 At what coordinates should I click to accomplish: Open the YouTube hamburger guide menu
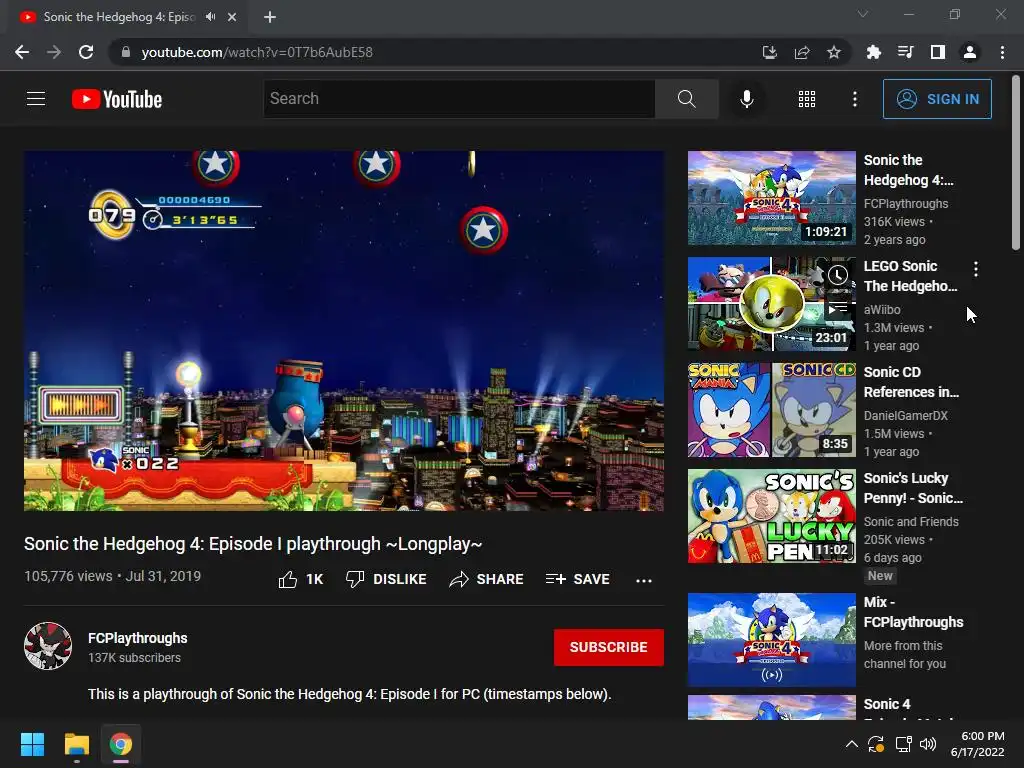coord(36,99)
